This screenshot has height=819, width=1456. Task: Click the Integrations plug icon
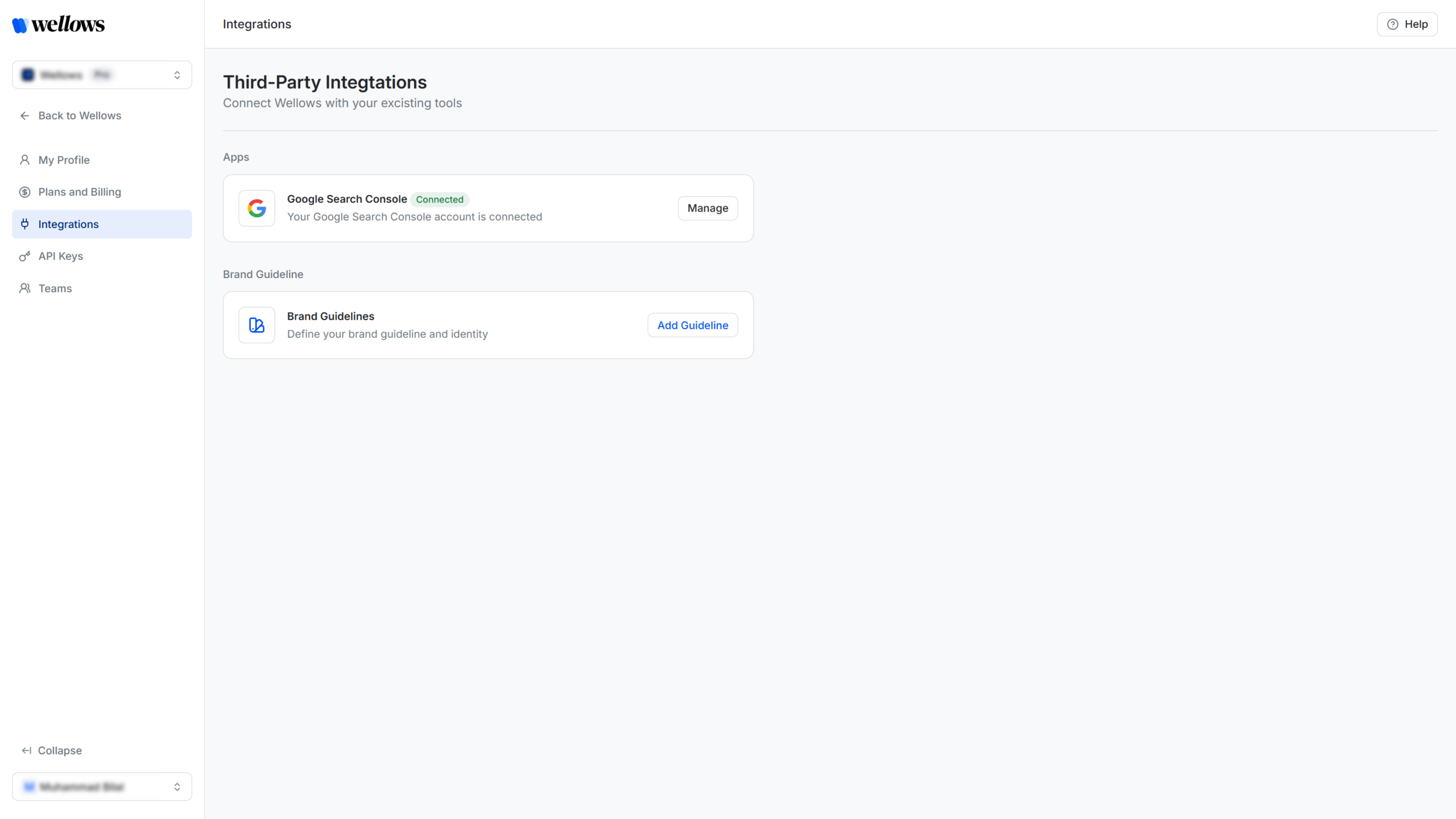tap(24, 224)
